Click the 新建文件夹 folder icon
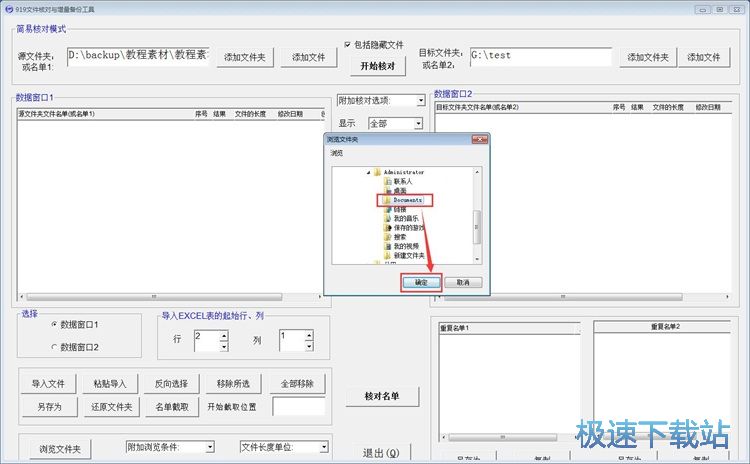 point(388,255)
